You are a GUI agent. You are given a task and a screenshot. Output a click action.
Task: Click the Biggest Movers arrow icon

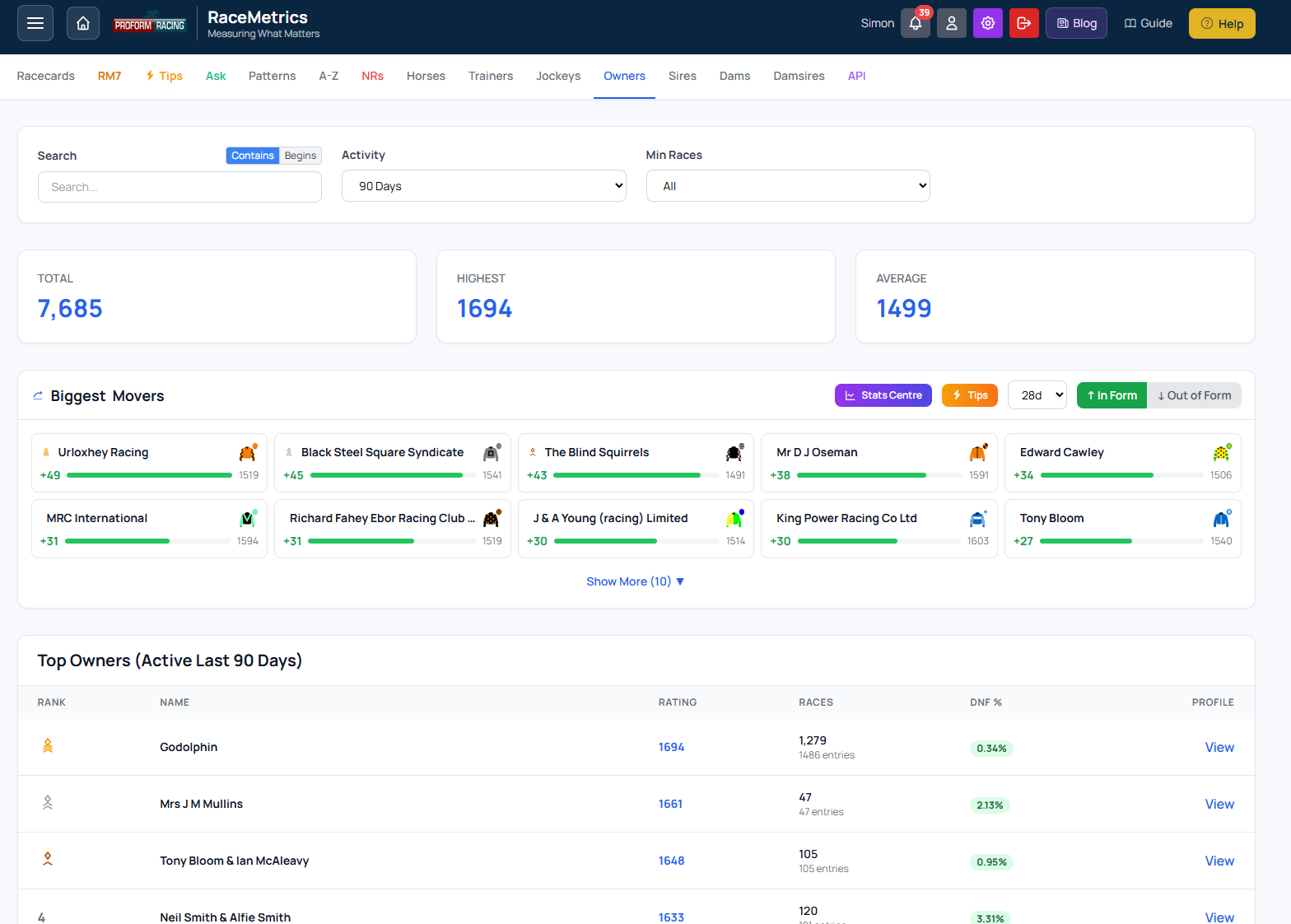38,396
